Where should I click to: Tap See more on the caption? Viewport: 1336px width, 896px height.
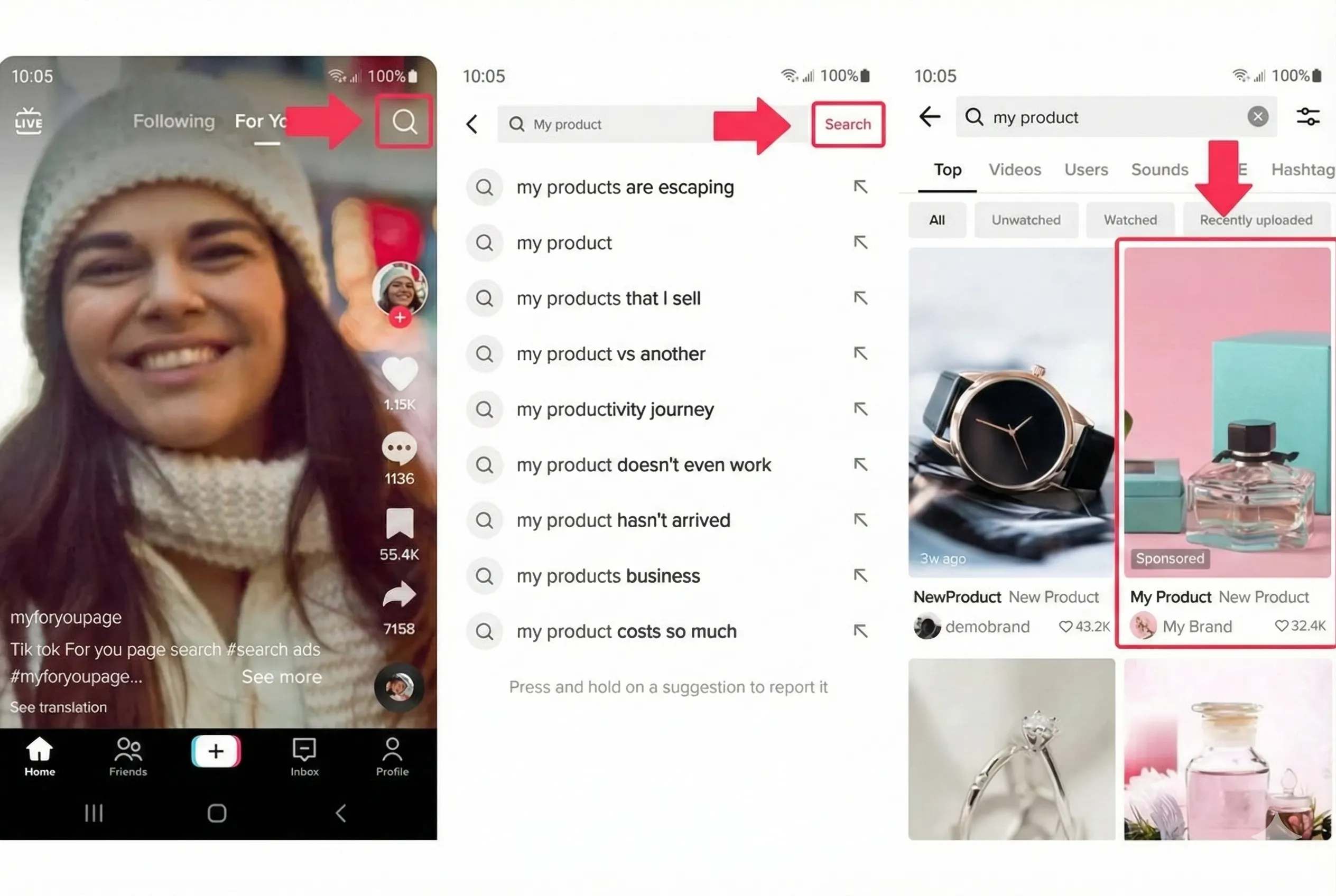281,677
